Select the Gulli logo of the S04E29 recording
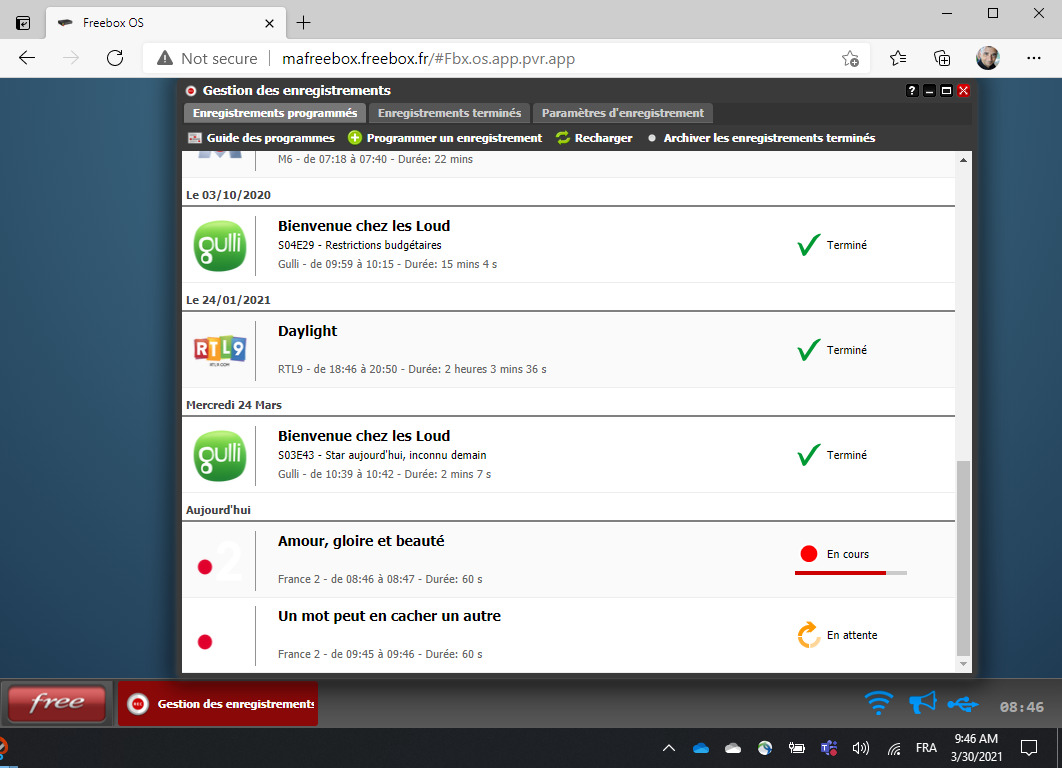The height and width of the screenshot is (768, 1062). [x=220, y=245]
